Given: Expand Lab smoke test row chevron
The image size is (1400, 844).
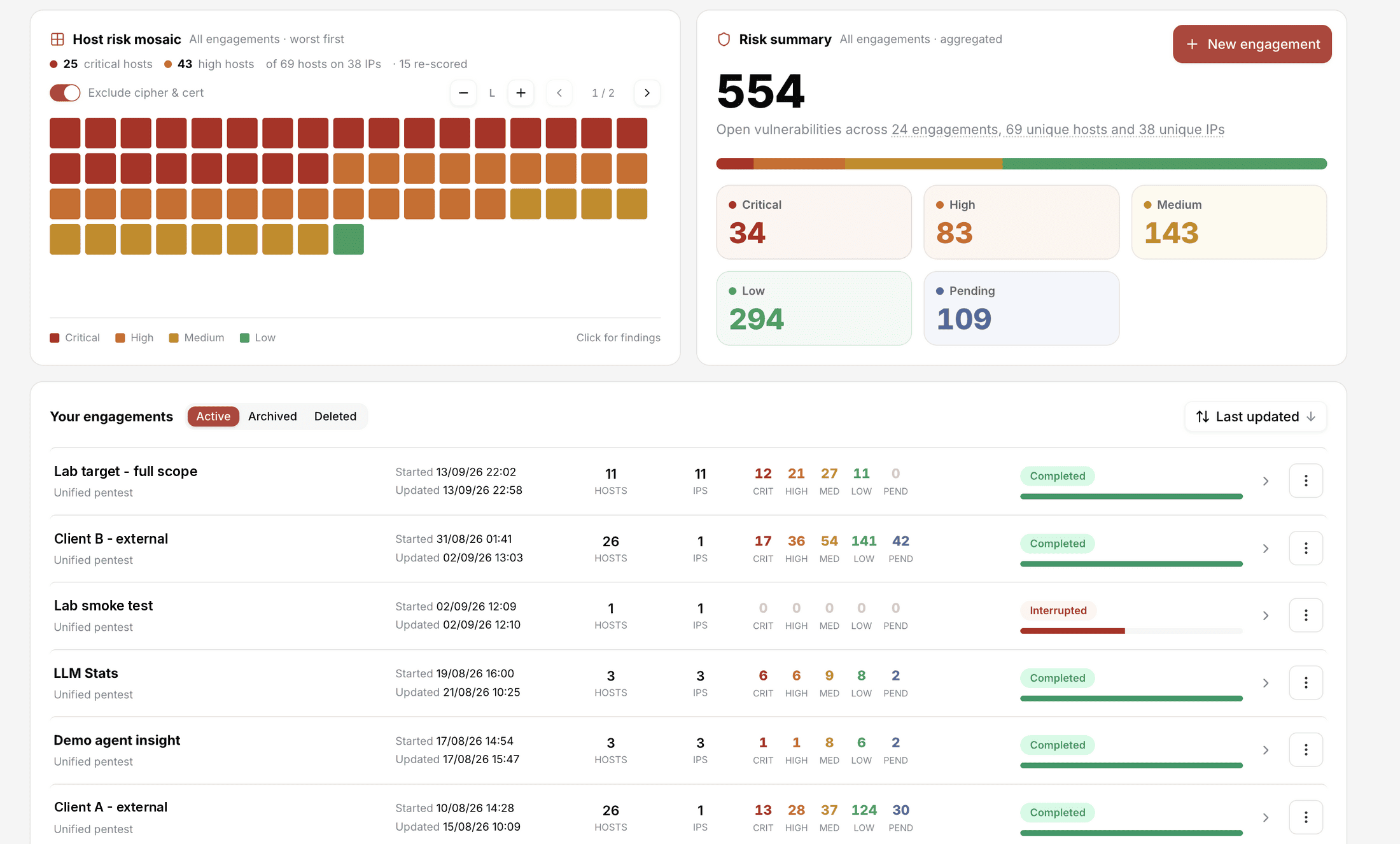Looking at the screenshot, I should (1266, 615).
